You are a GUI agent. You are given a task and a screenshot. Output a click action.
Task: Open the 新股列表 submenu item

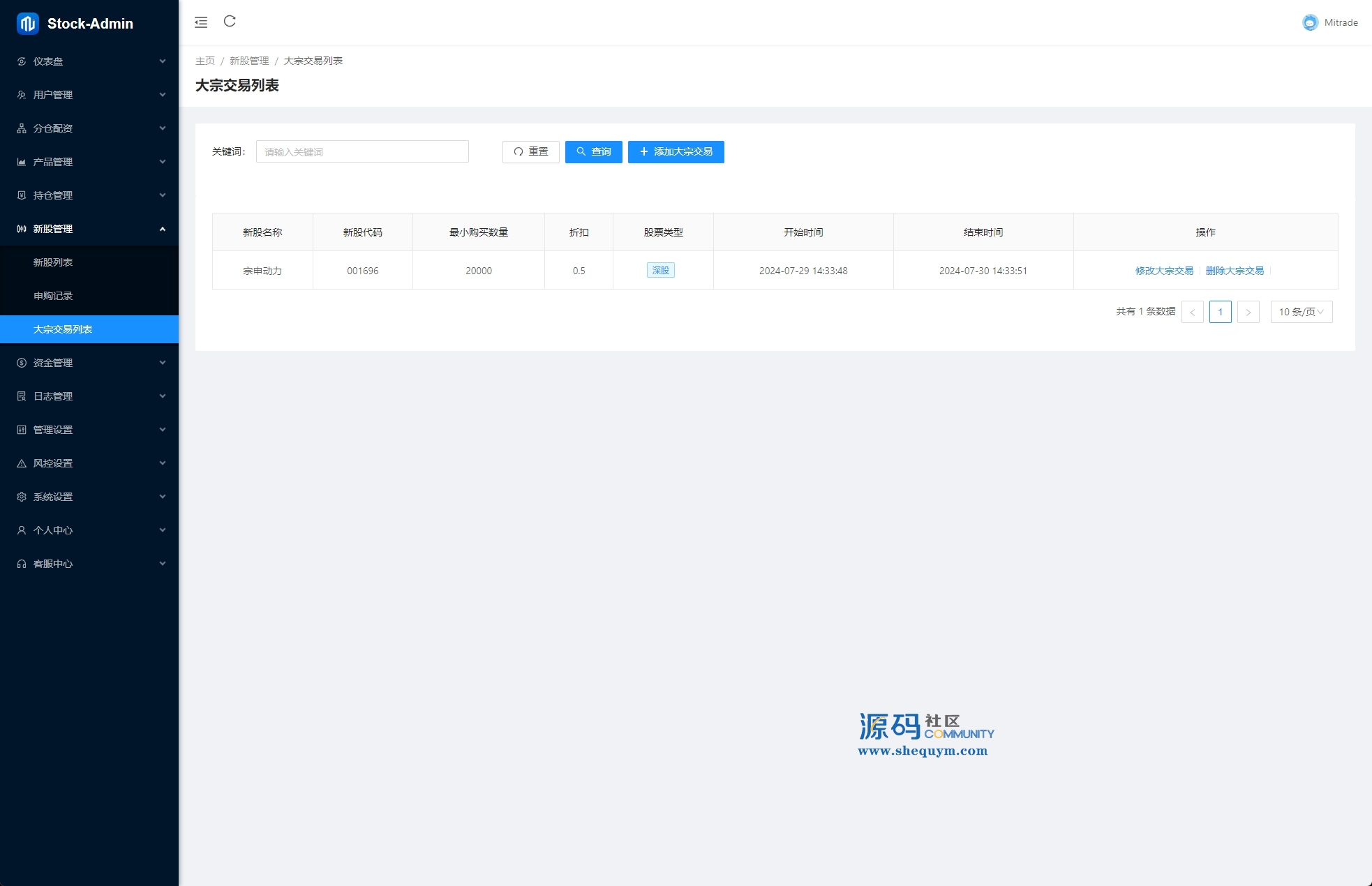click(53, 262)
